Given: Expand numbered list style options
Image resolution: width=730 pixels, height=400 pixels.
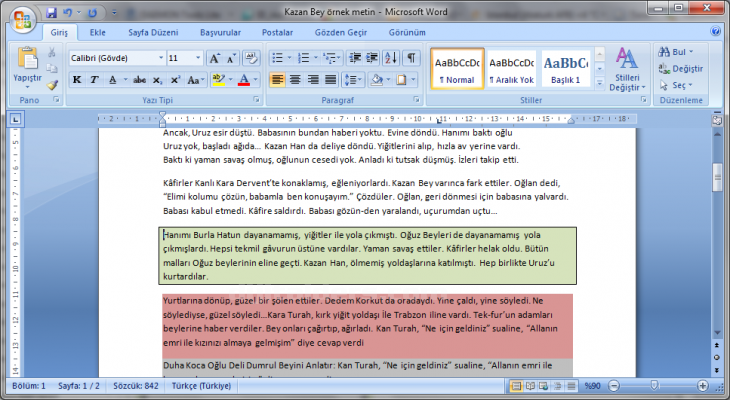Looking at the screenshot, I should click(x=316, y=58).
